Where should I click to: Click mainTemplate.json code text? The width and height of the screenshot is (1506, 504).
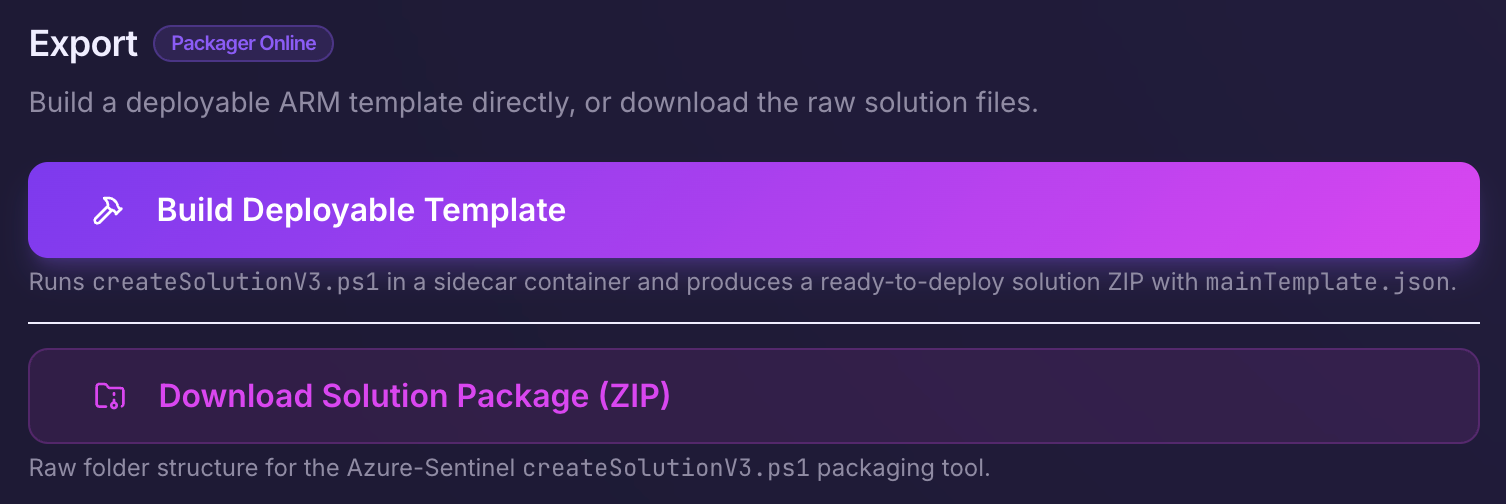(1325, 282)
